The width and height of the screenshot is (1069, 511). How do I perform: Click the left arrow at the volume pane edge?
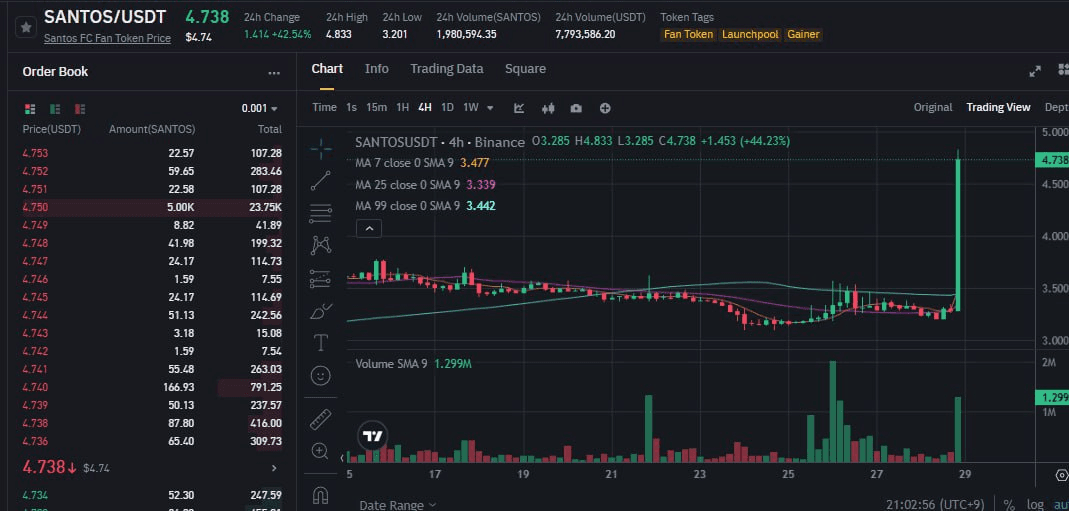point(343,459)
